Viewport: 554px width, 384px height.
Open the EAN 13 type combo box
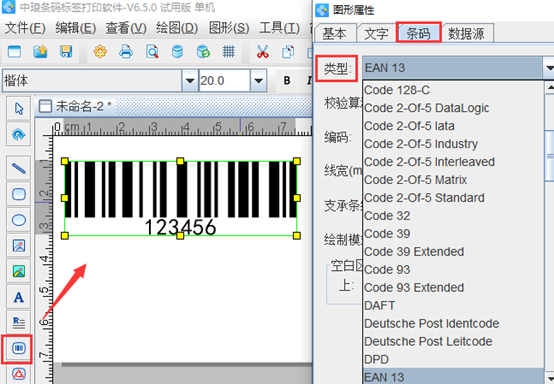click(x=458, y=67)
